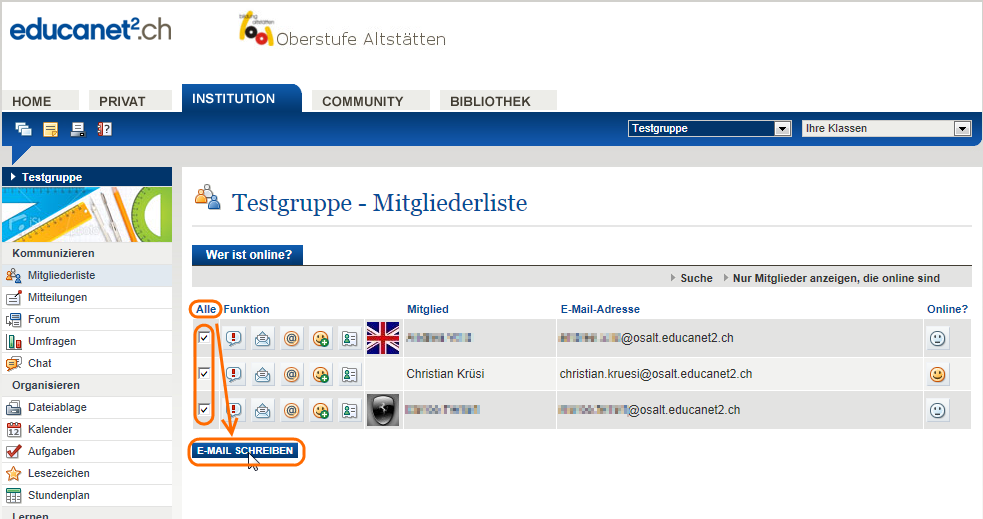
Task: Click the print icon in the blue toolbar
Action: (77, 129)
